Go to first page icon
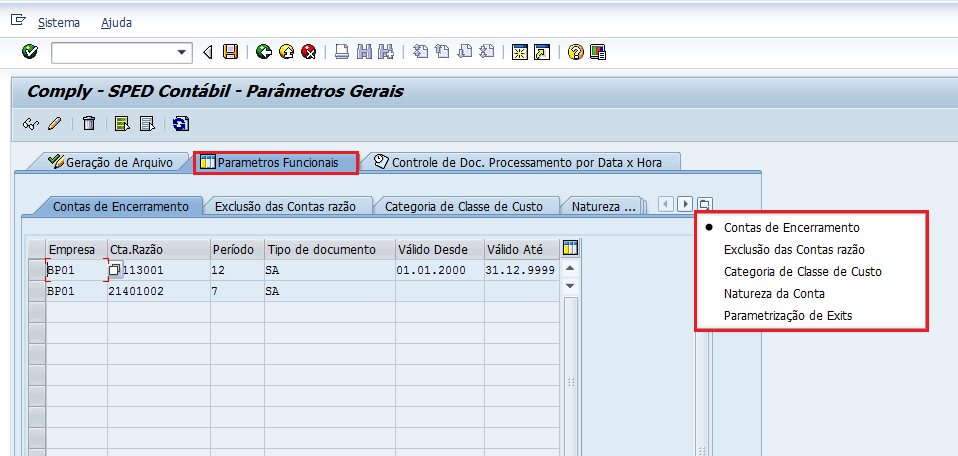 [x=420, y=52]
